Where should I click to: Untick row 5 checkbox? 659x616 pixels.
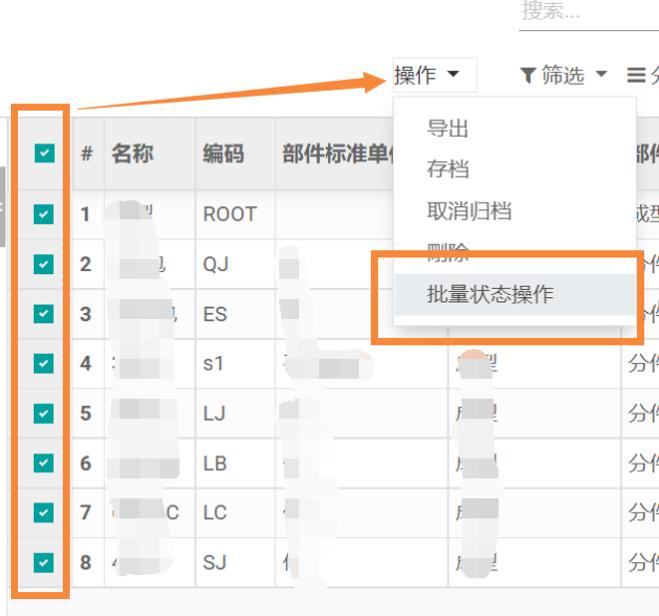pyautogui.click(x=44, y=413)
